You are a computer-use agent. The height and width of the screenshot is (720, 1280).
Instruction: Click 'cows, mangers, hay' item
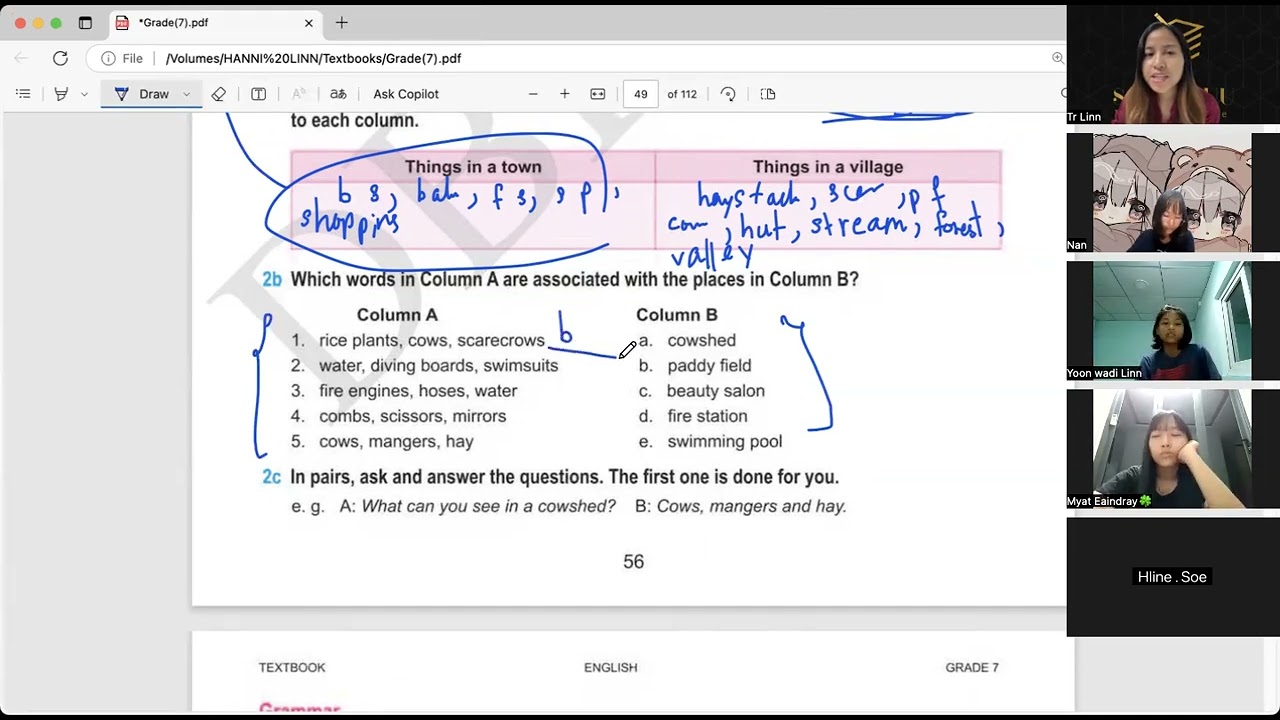pyautogui.click(x=396, y=441)
